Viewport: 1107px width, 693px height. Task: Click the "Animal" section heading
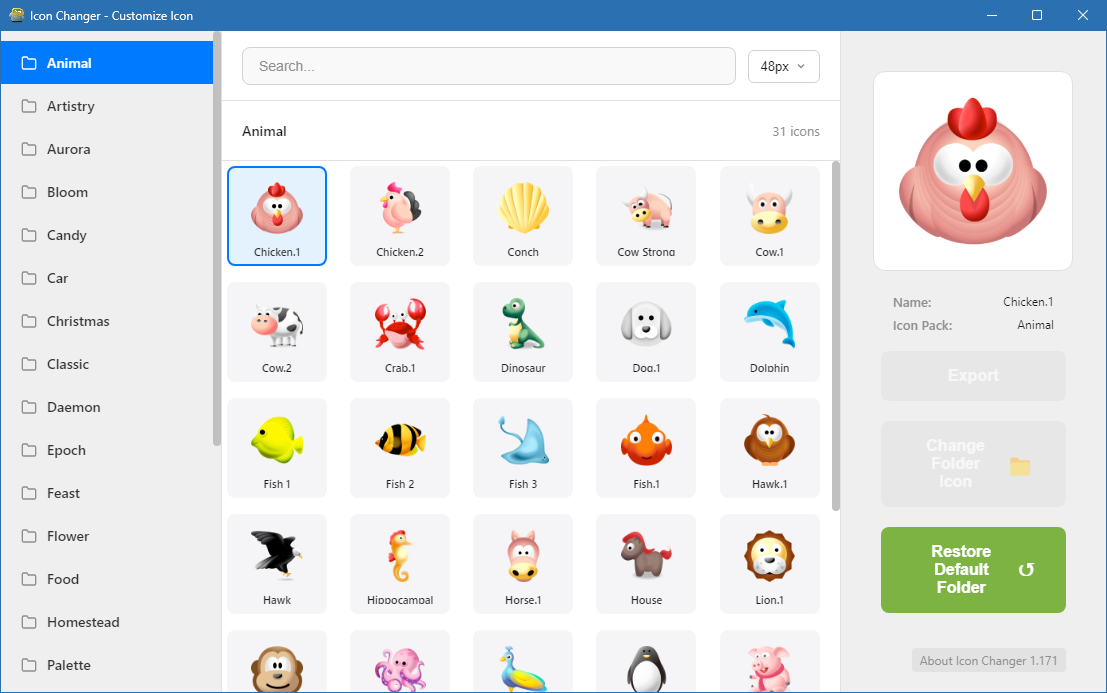point(264,131)
